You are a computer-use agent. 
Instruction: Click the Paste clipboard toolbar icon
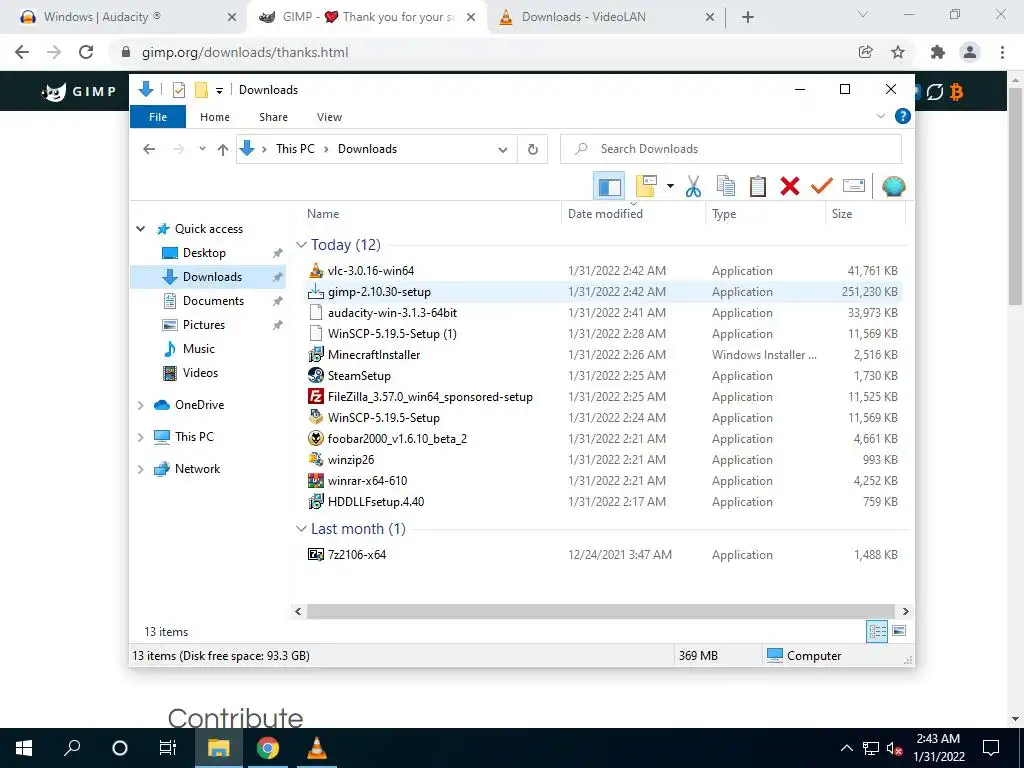click(x=758, y=186)
